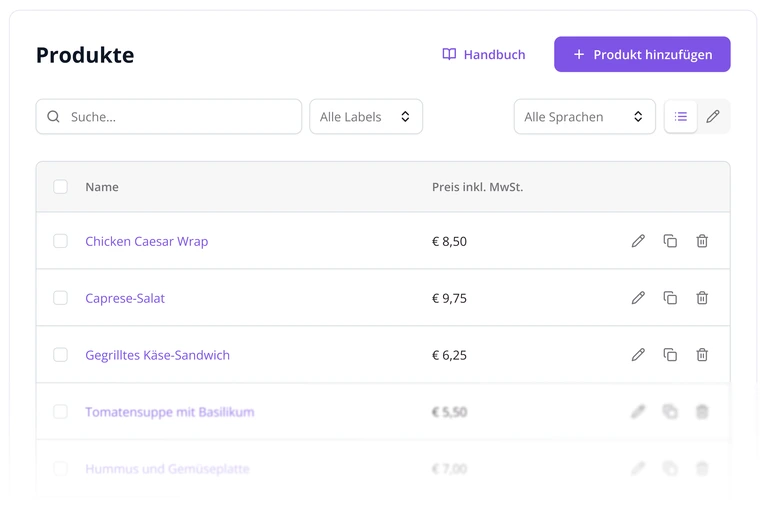Delete the Chicken Caesar Wrap product

[x=702, y=241]
